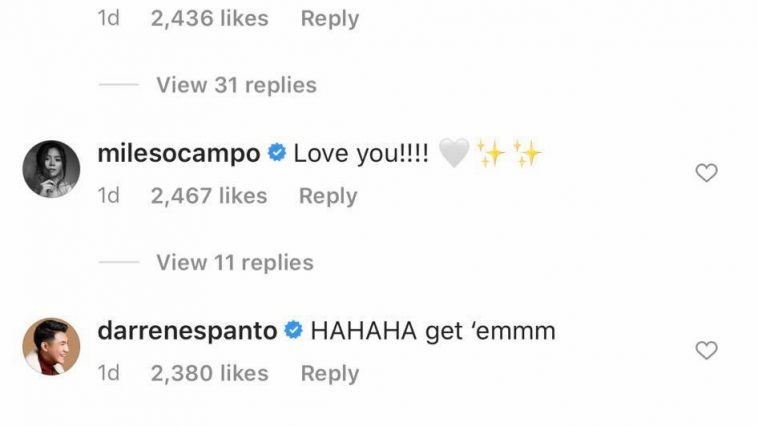The image size is (758, 426).
Task: Like the milesocampo comment with the heart icon
Action: 706,173
